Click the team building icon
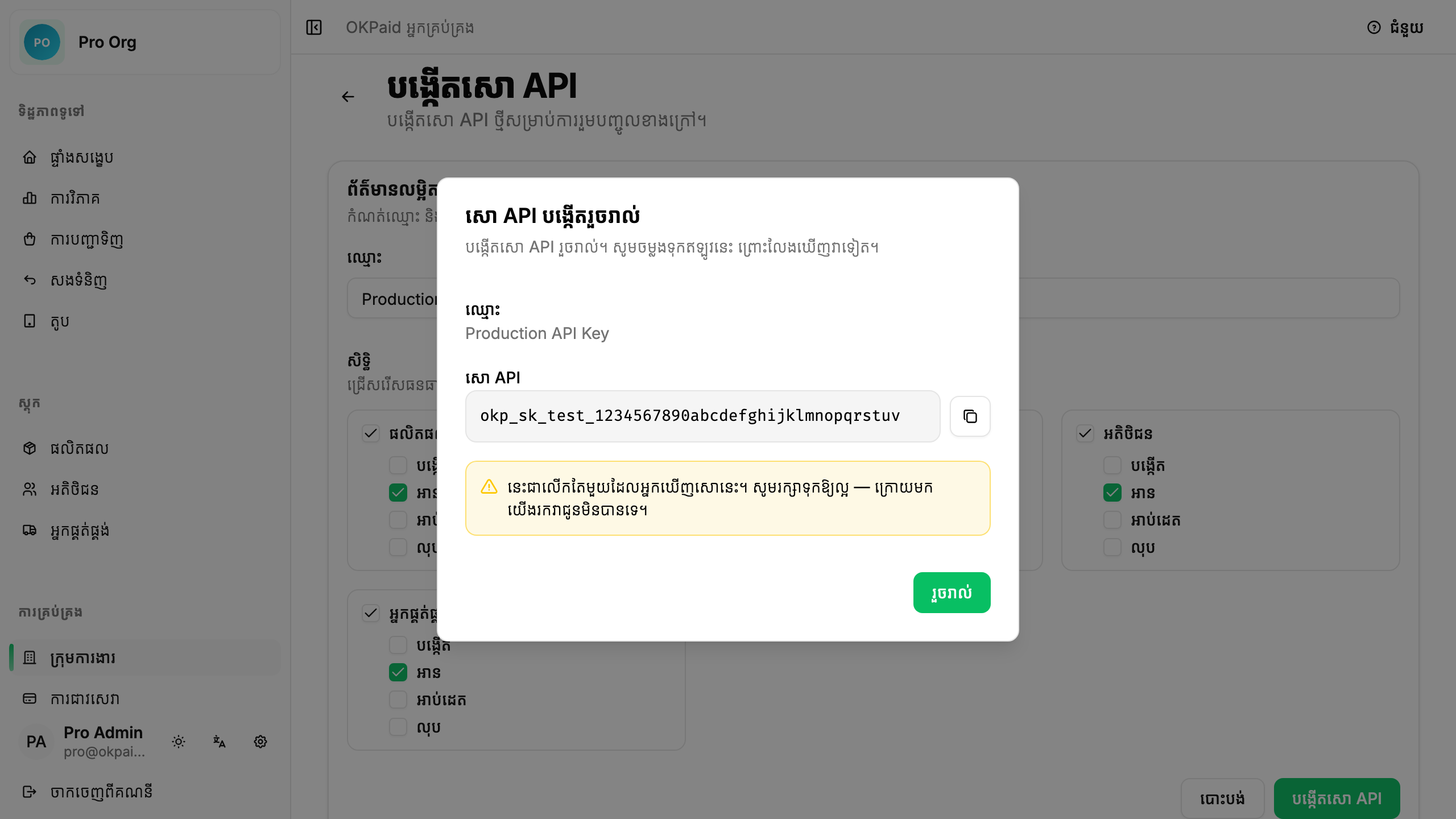The height and width of the screenshot is (819, 1456). click(30, 657)
